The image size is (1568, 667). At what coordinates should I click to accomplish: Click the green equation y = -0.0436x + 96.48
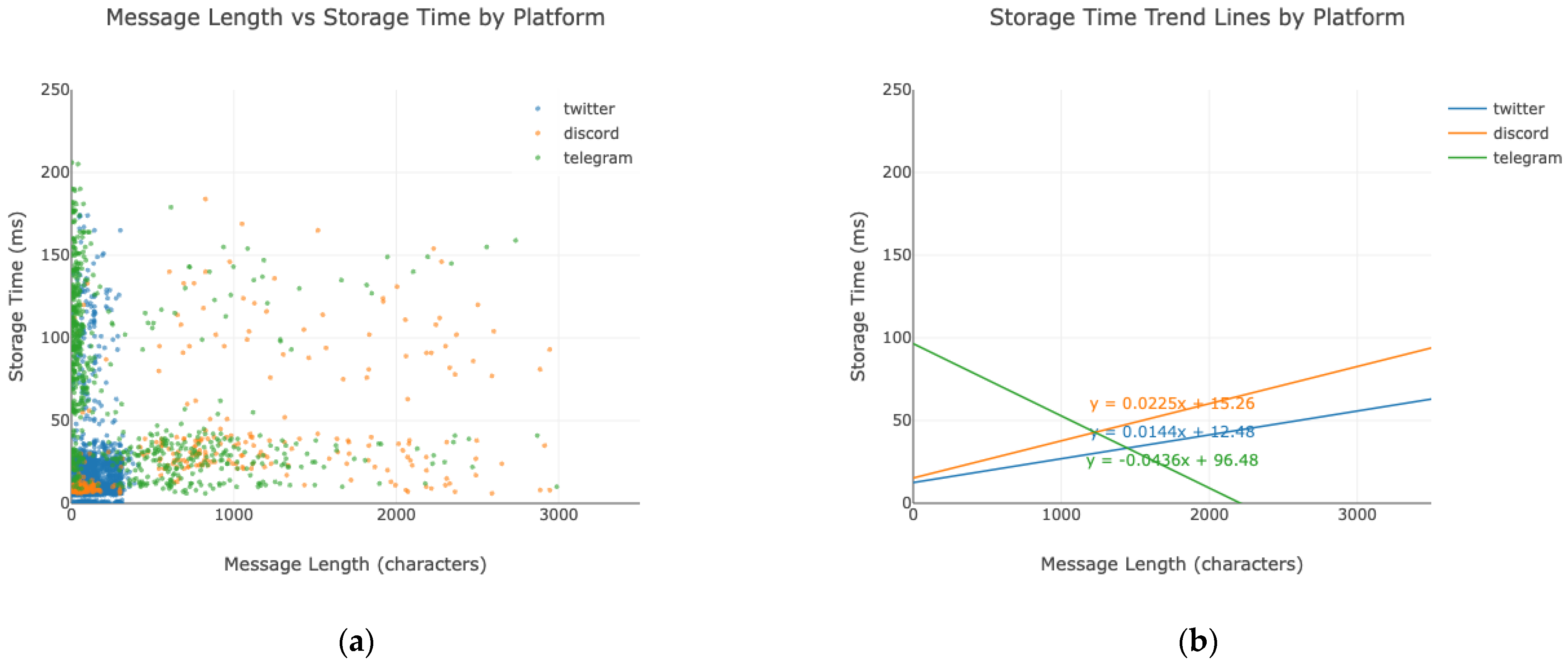pos(1172,460)
